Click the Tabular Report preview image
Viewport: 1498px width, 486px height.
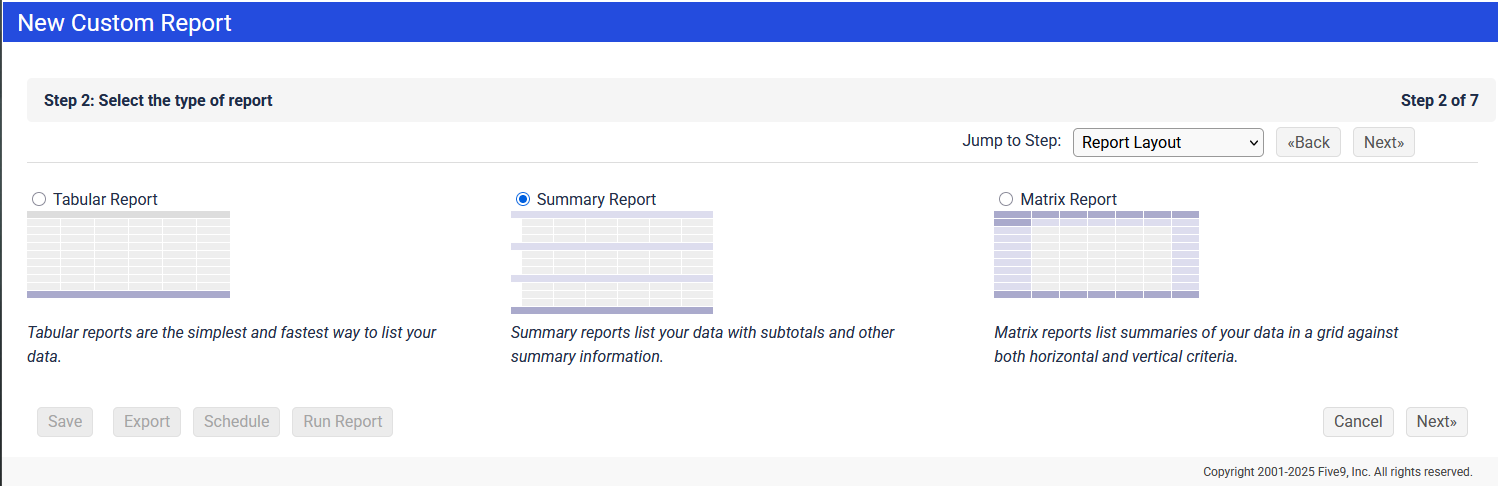click(128, 254)
